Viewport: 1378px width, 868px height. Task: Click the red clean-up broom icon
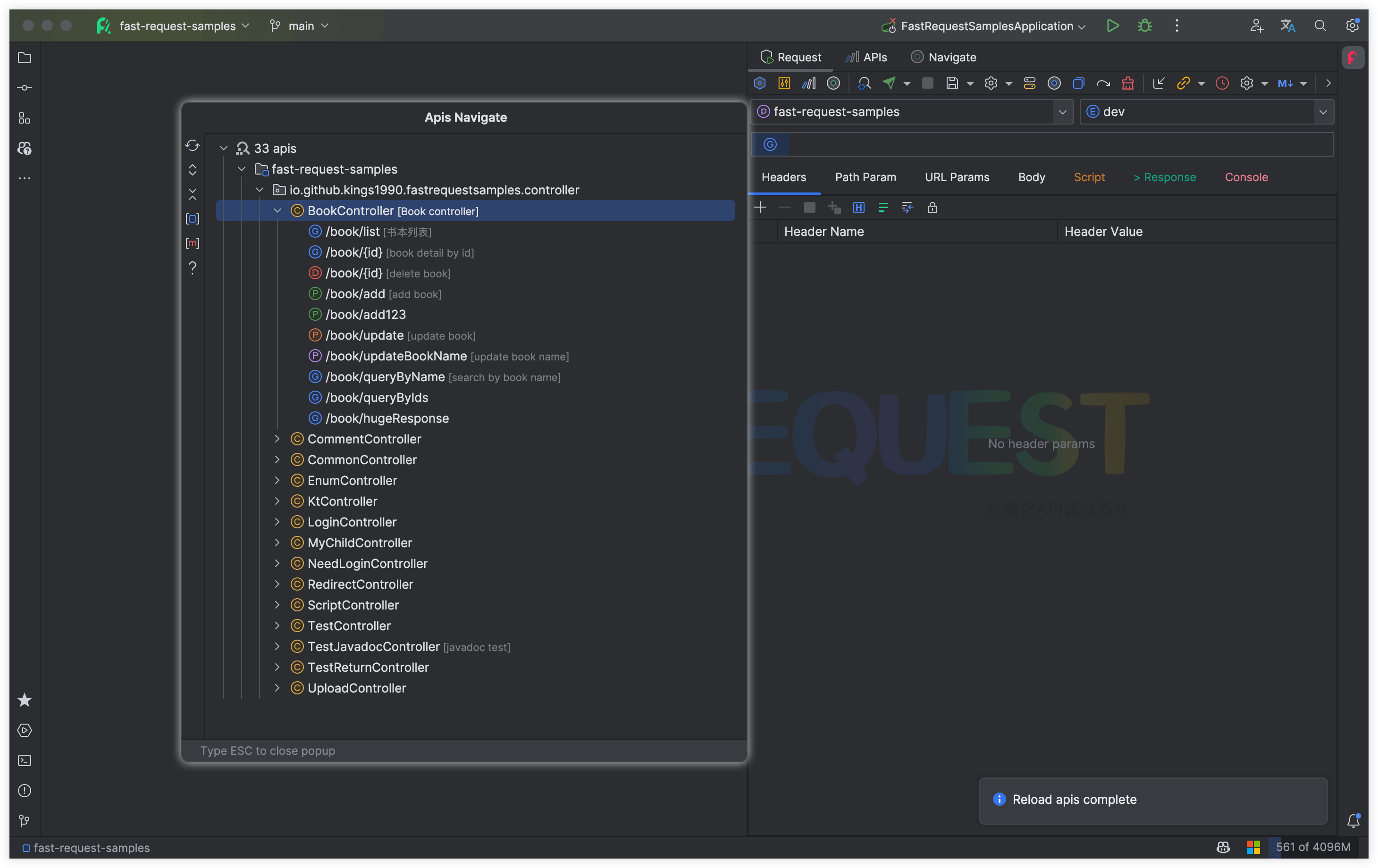1127,83
